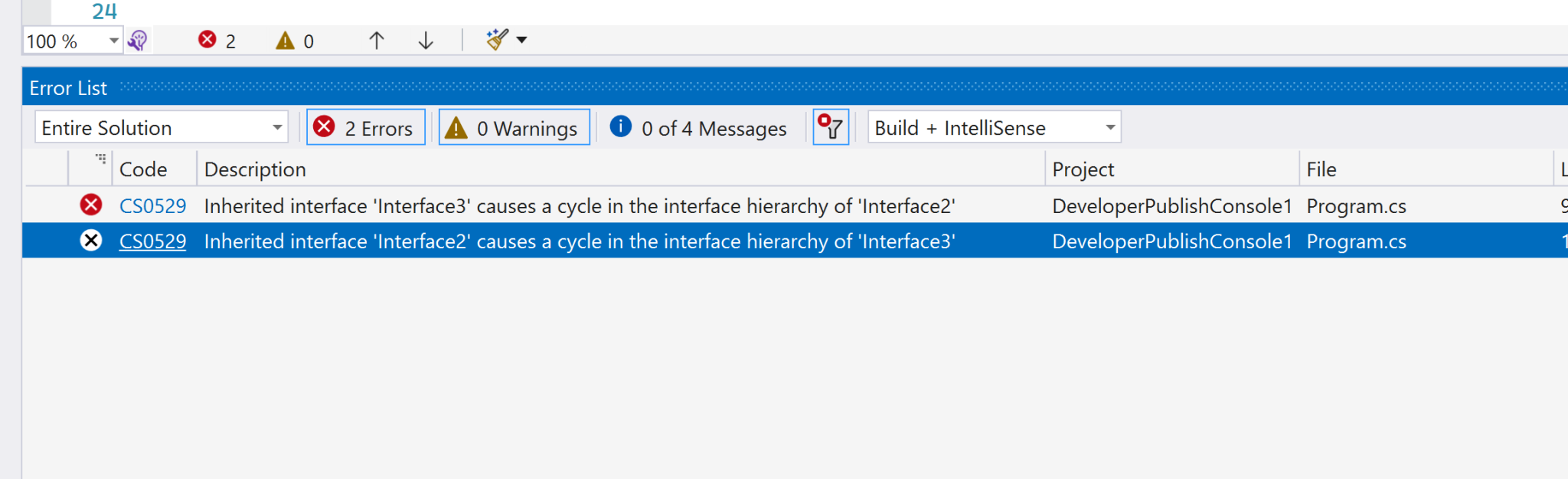Sort errors by clicking the Description column header

click(x=254, y=169)
